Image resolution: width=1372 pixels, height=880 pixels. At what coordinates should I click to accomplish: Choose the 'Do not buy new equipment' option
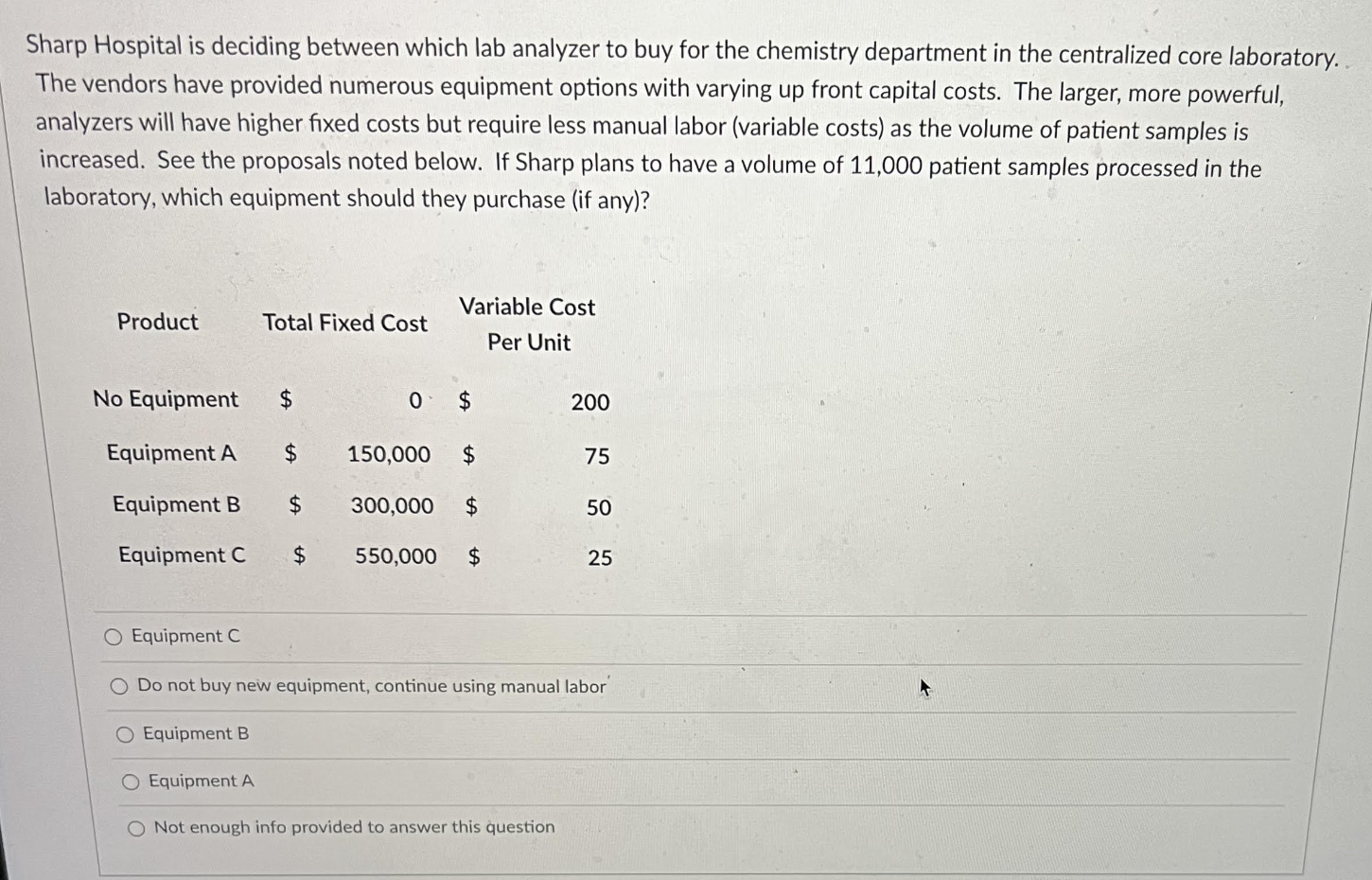(x=120, y=685)
